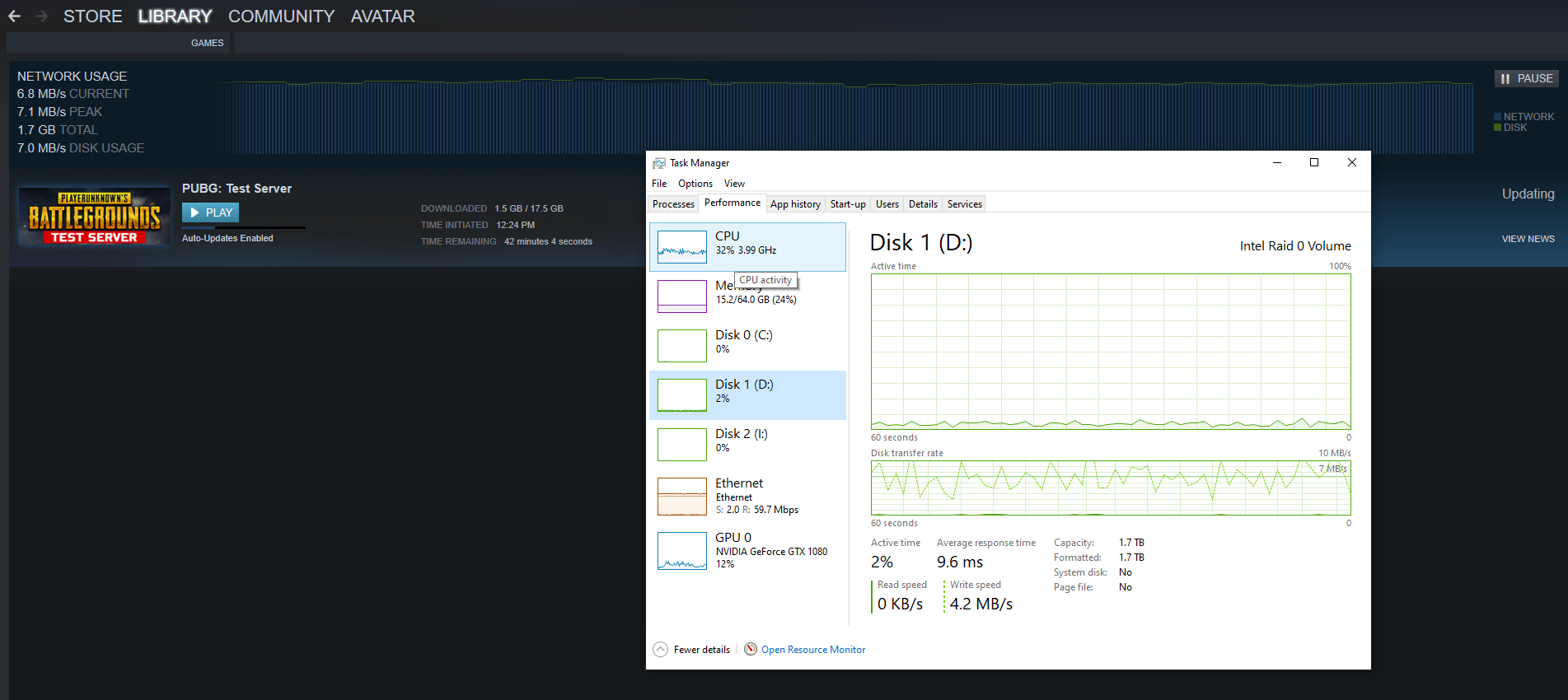This screenshot has width=1568, height=700.
Task: Open the Options menu in Task Manager
Action: pyautogui.click(x=695, y=184)
